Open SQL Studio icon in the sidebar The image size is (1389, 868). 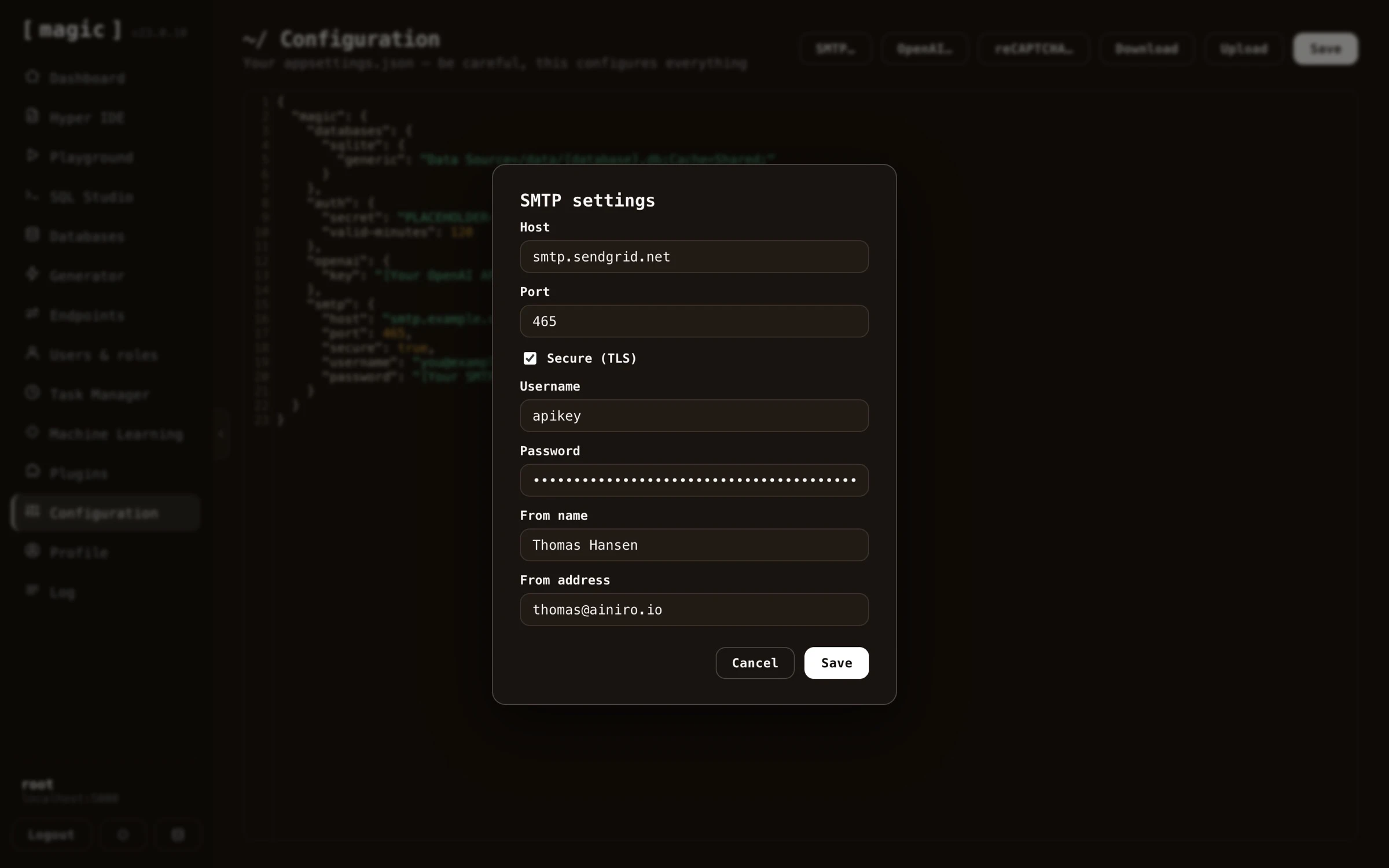32,196
